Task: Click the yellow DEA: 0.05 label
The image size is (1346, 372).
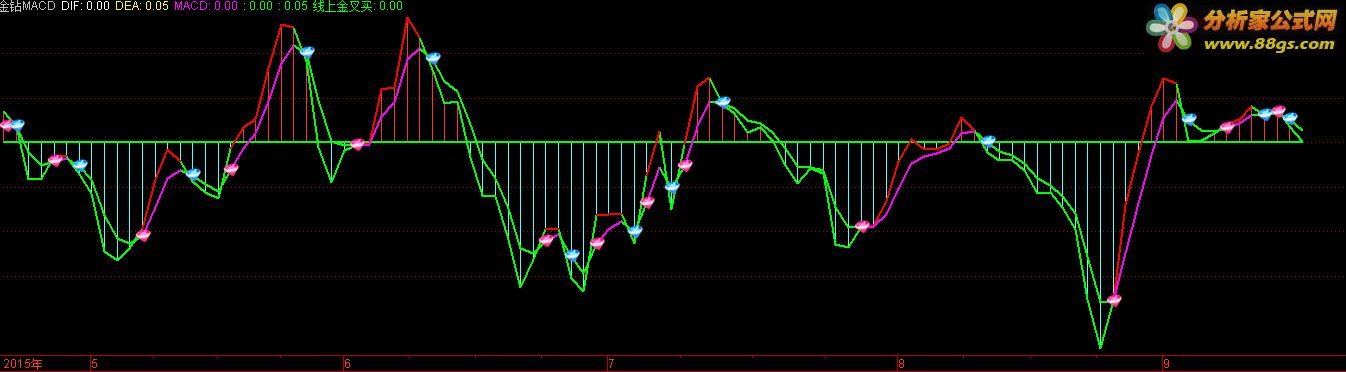Action: (x=142, y=6)
